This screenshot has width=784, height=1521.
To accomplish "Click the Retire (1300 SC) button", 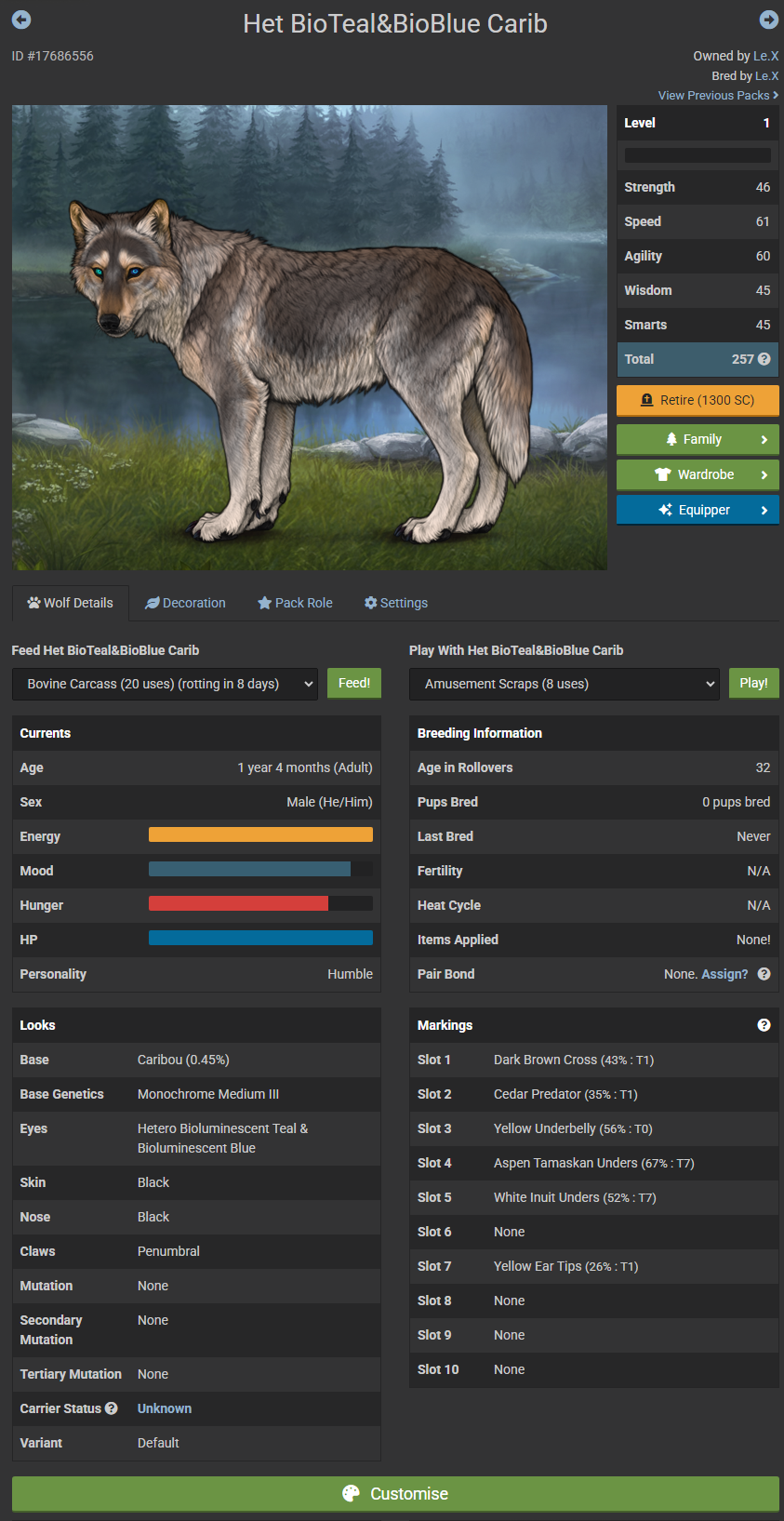I will [x=698, y=400].
